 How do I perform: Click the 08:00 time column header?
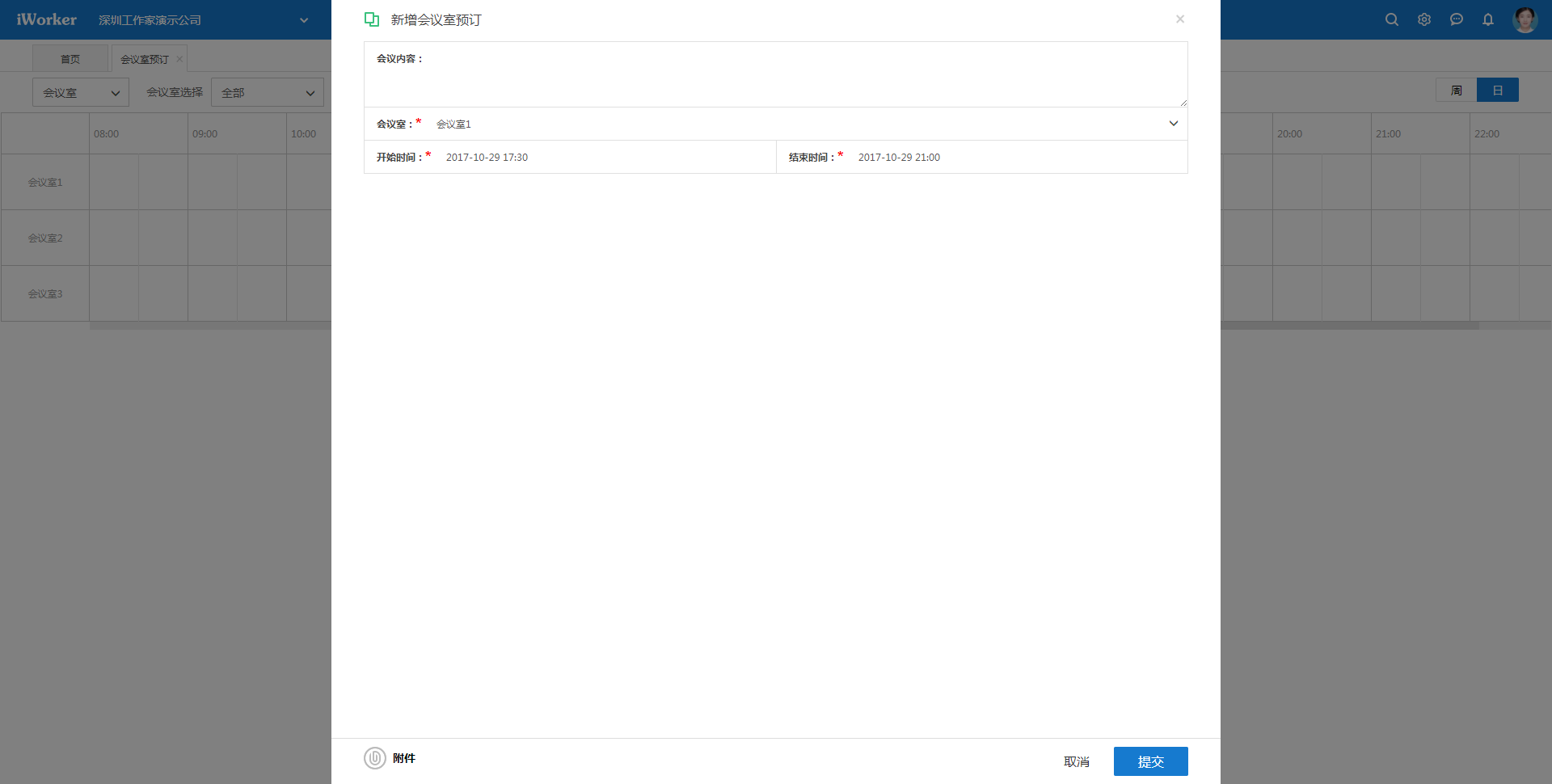[106, 134]
